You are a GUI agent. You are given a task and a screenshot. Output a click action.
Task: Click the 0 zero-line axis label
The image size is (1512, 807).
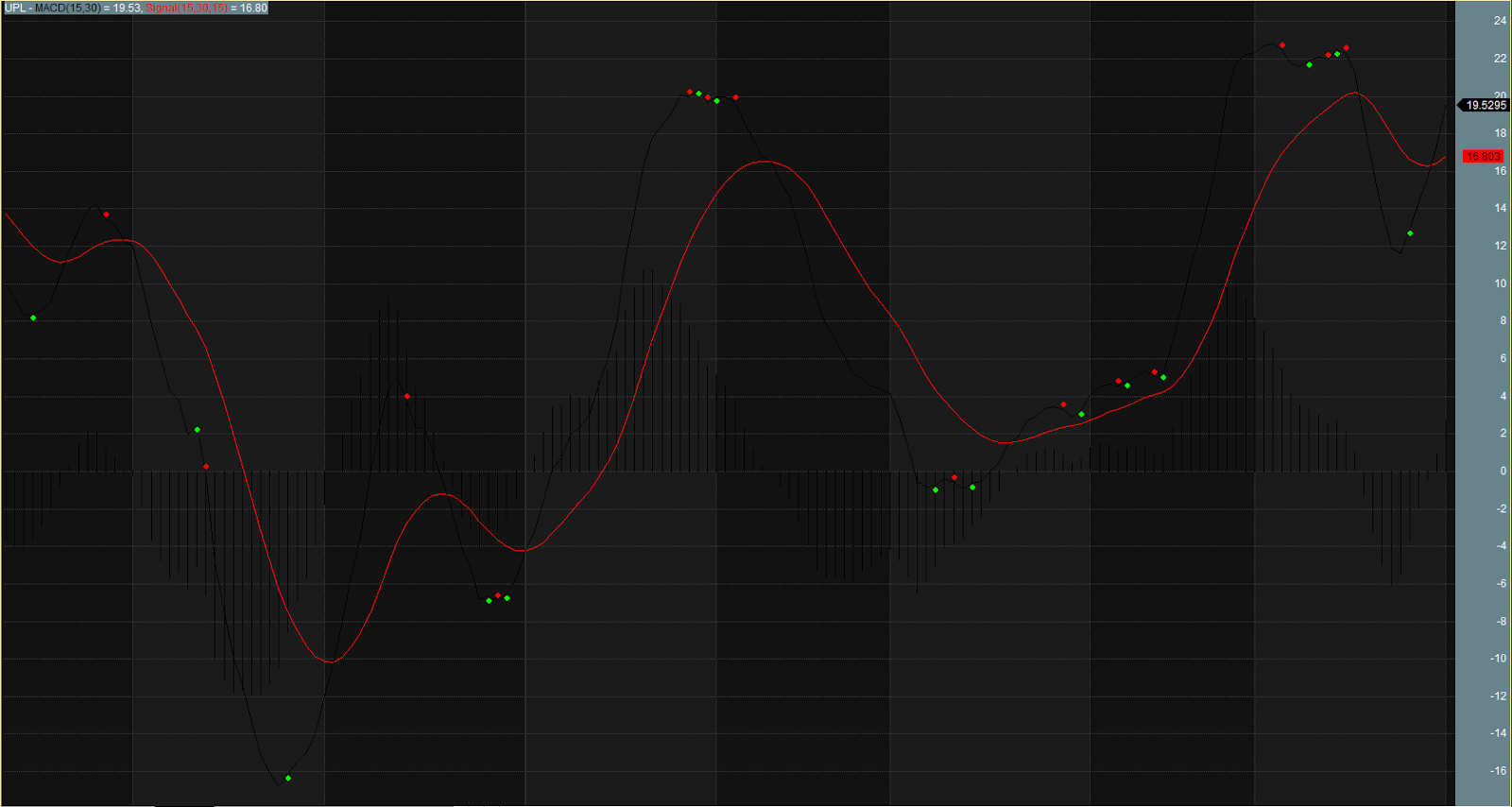[x=1503, y=471]
